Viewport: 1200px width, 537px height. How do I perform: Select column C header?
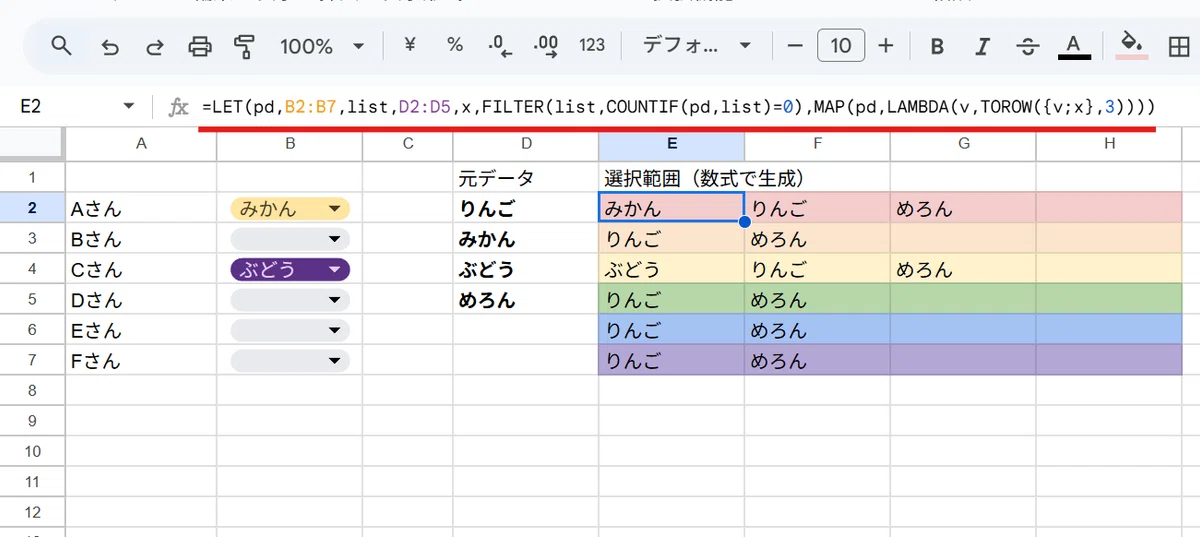[408, 144]
